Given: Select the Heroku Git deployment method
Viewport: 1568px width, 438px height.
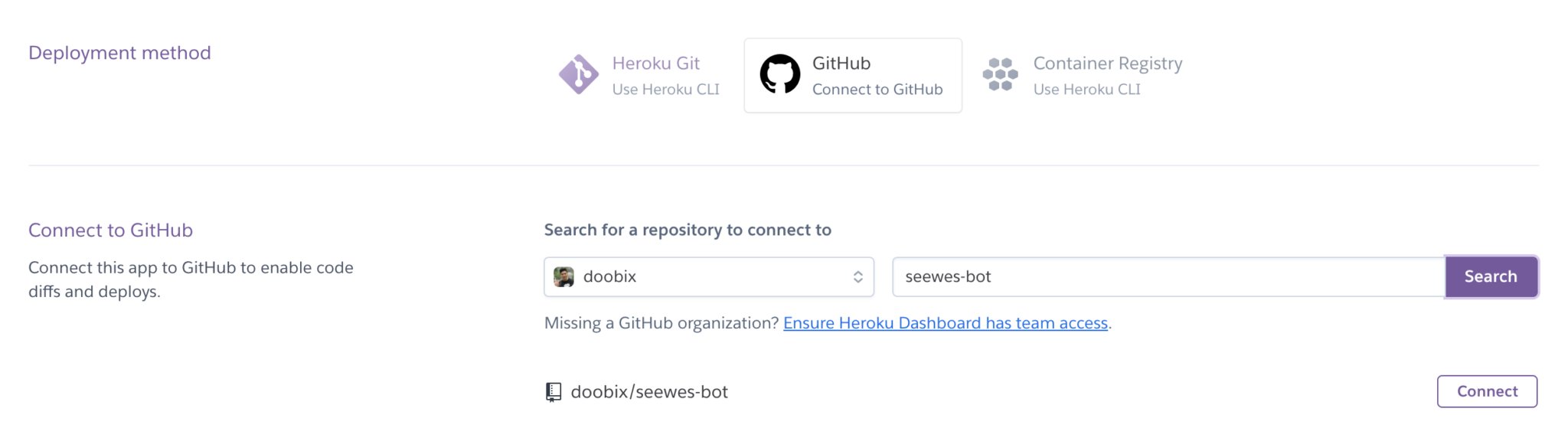Looking at the screenshot, I should point(640,75).
